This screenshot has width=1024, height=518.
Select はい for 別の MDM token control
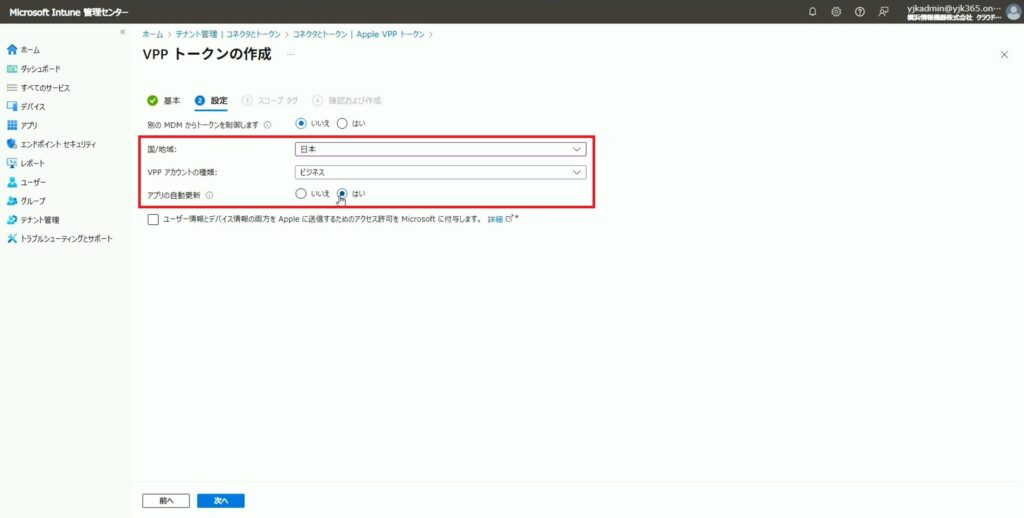pos(342,123)
